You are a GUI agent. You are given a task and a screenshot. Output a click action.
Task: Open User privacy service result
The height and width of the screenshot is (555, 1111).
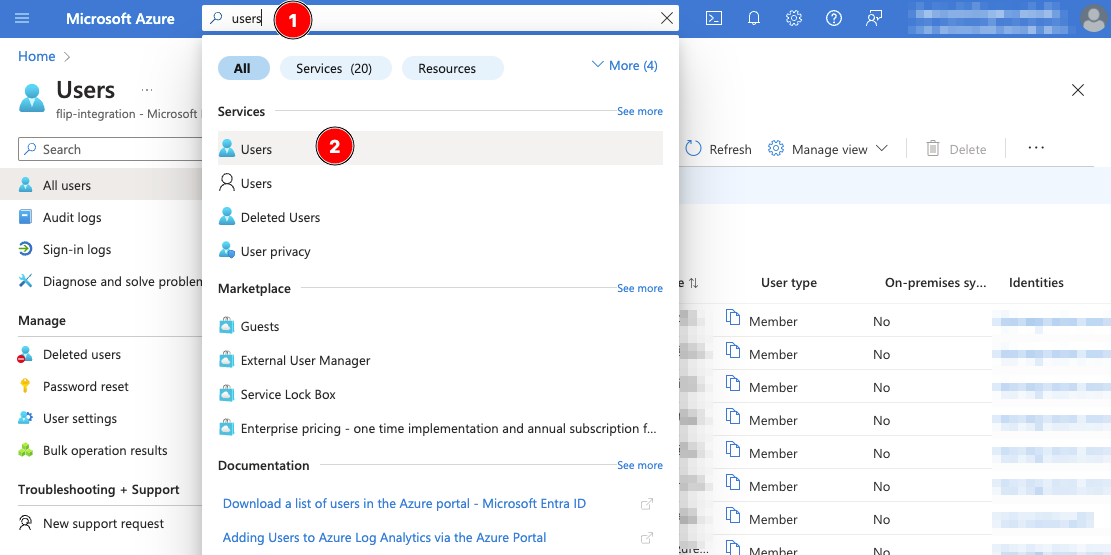(x=440, y=252)
